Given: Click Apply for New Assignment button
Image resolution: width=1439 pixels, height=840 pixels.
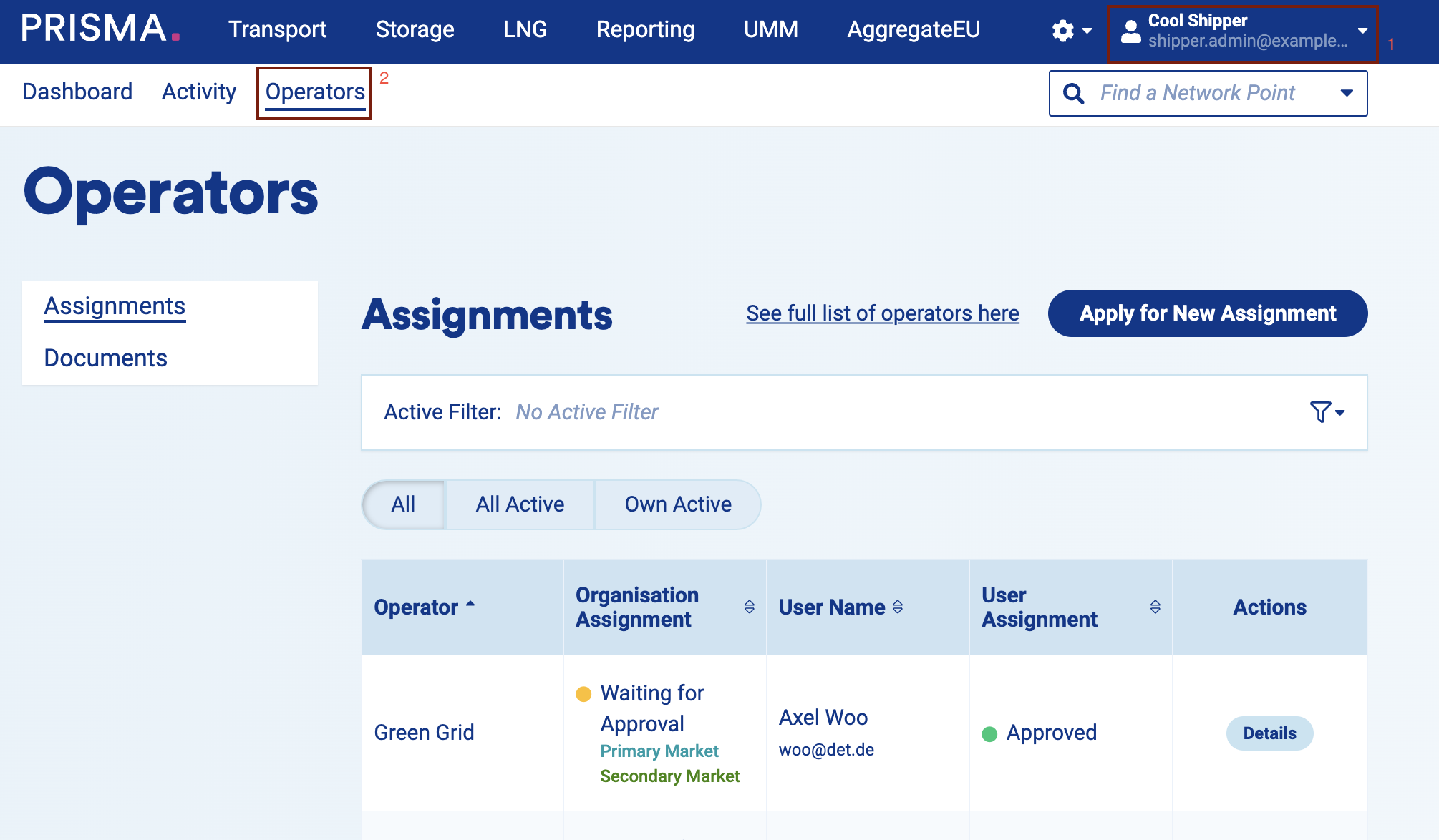Looking at the screenshot, I should pyautogui.click(x=1207, y=313).
